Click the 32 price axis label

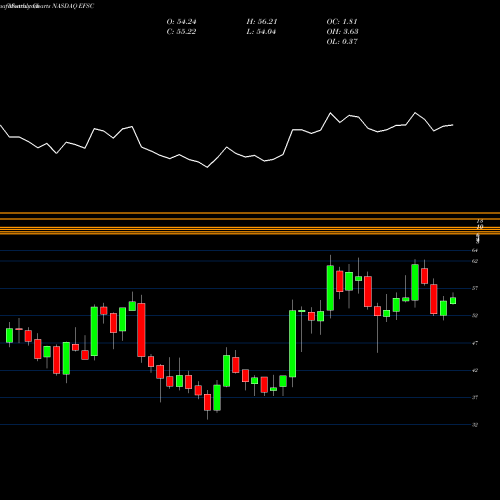click(475, 425)
